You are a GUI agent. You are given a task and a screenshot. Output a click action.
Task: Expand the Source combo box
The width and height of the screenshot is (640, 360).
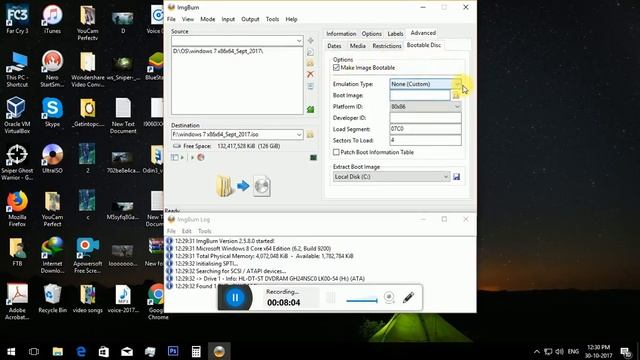tap(299, 41)
